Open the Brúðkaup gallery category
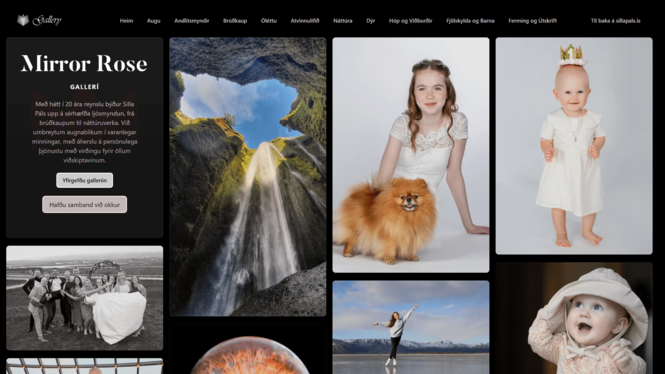 point(235,21)
